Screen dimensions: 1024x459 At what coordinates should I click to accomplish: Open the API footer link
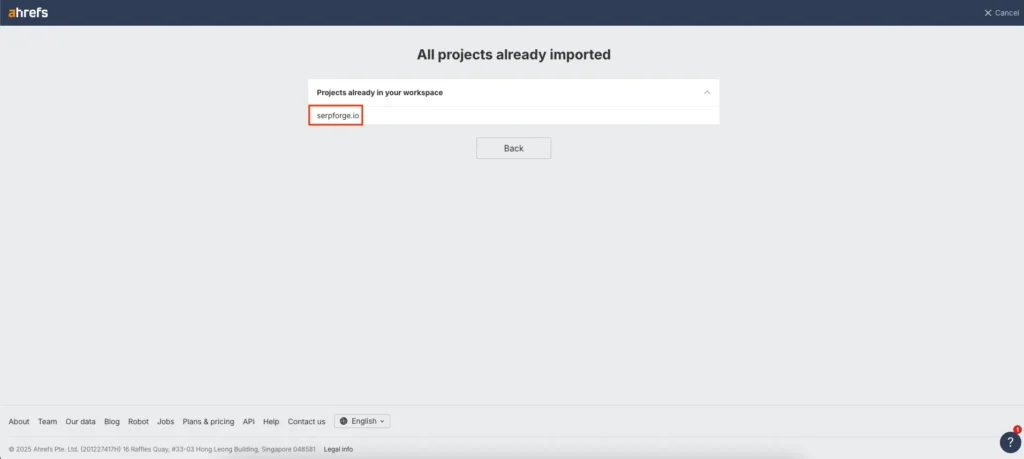[x=249, y=421]
